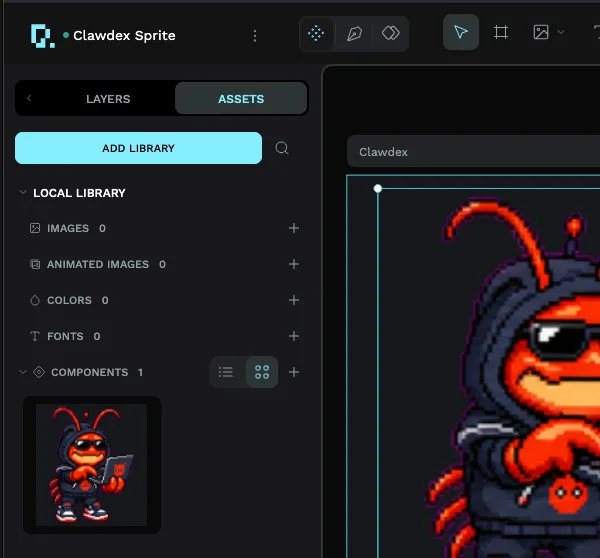Collapse the COMPONENTS section chevron
Image resolution: width=600 pixels, height=558 pixels.
click(x=23, y=372)
